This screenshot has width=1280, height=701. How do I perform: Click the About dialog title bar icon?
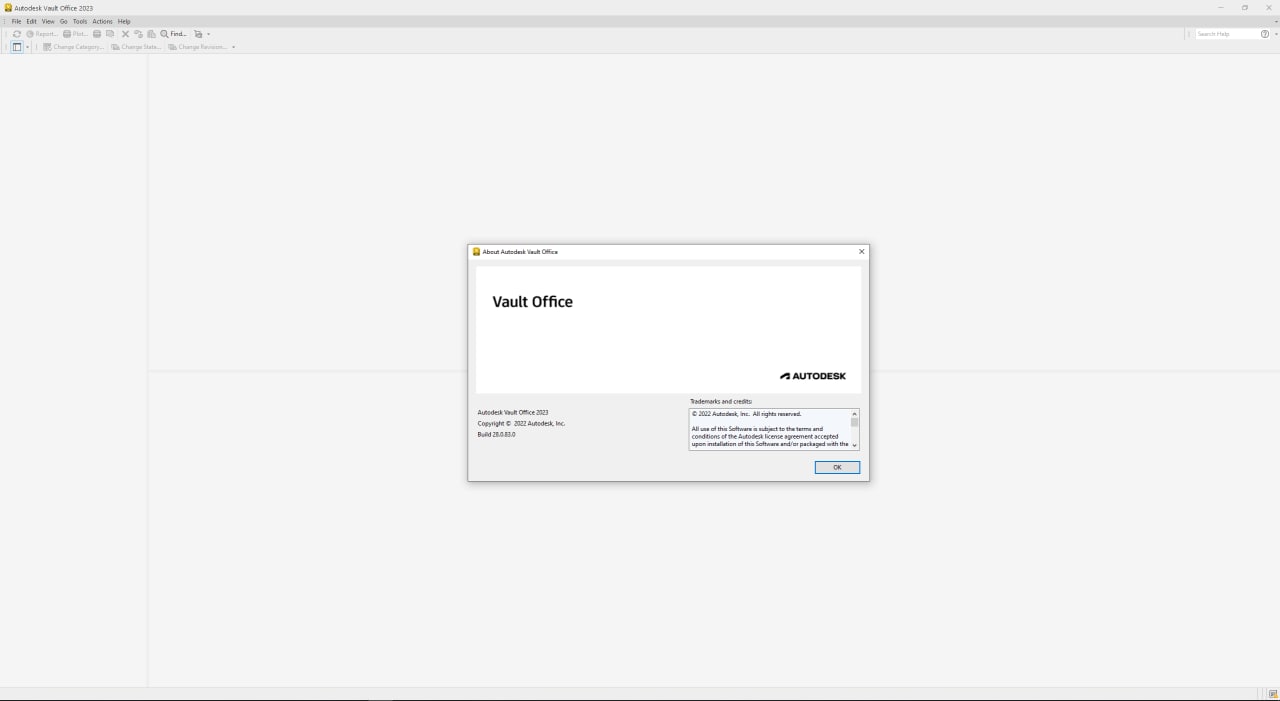click(x=476, y=252)
